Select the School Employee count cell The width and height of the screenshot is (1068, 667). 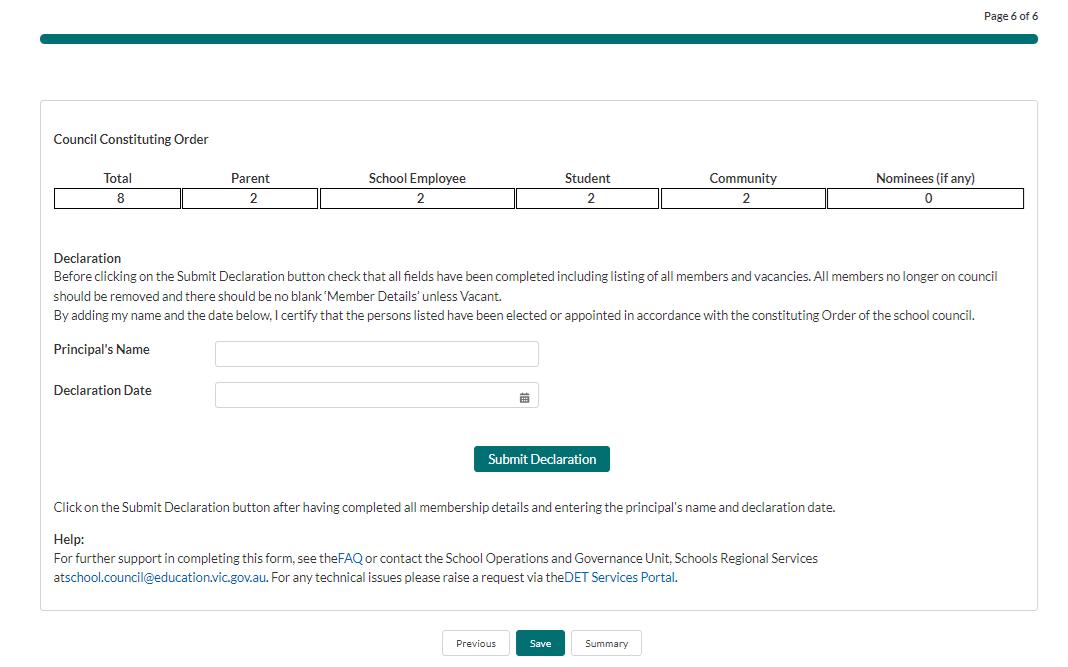point(417,198)
